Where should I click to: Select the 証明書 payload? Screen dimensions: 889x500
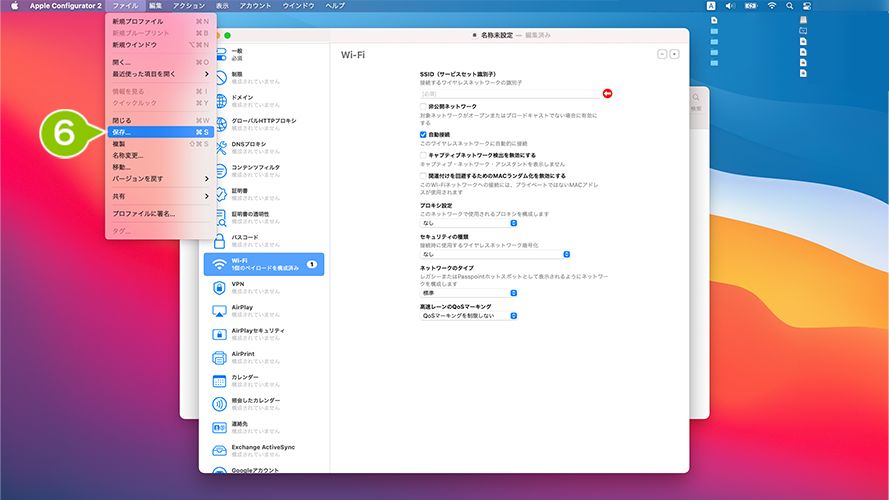(x=264, y=194)
